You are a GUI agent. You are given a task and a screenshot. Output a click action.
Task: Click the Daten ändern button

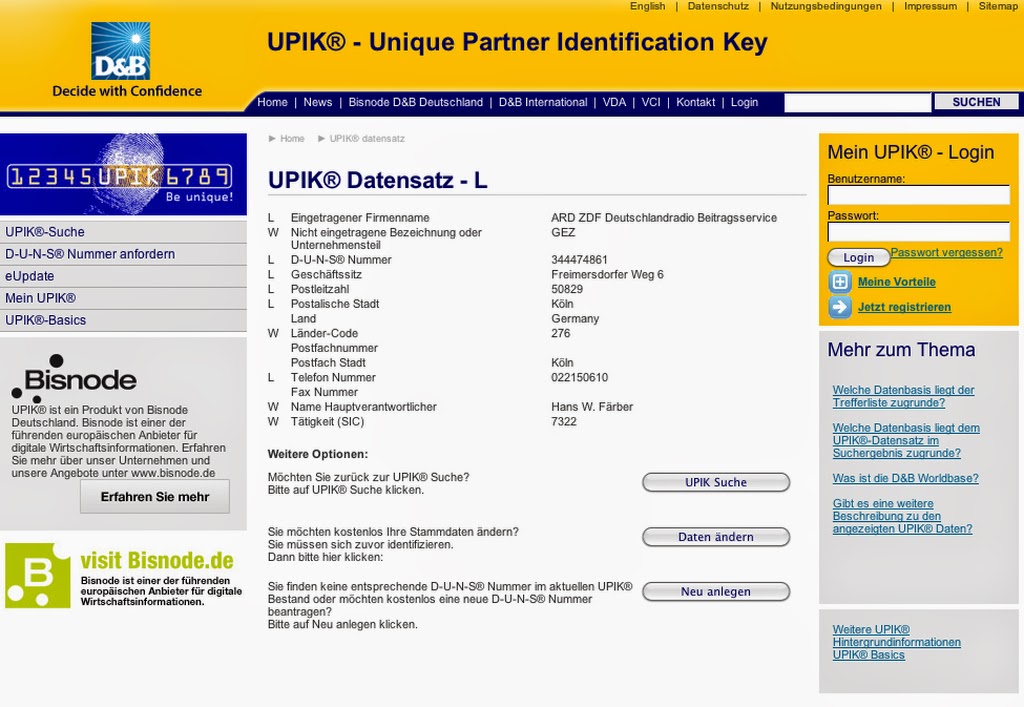click(x=716, y=537)
